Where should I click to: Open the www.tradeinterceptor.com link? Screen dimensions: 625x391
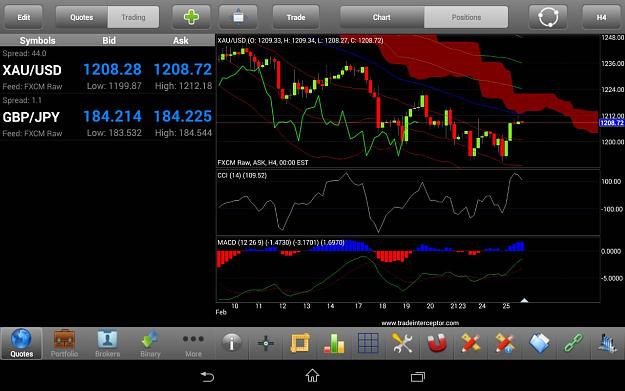point(420,323)
